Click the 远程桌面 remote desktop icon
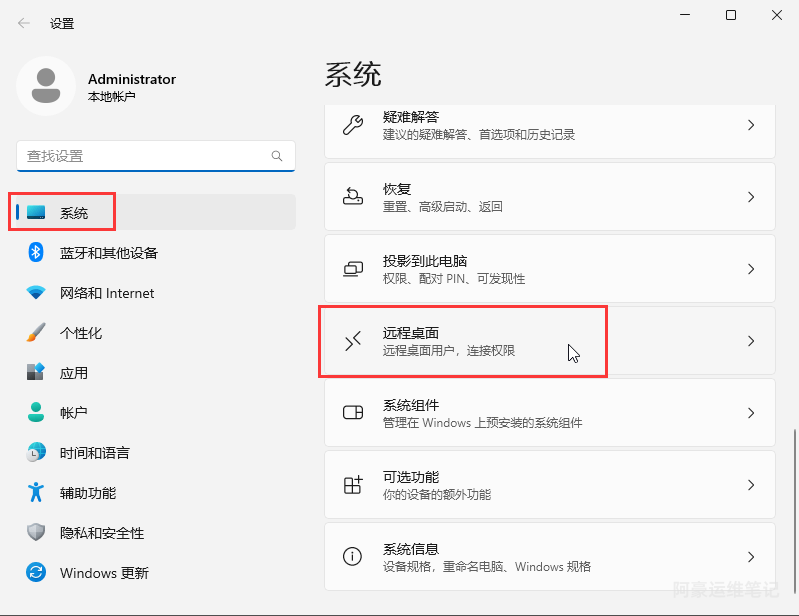Screen dimensions: 799x616 point(353,341)
